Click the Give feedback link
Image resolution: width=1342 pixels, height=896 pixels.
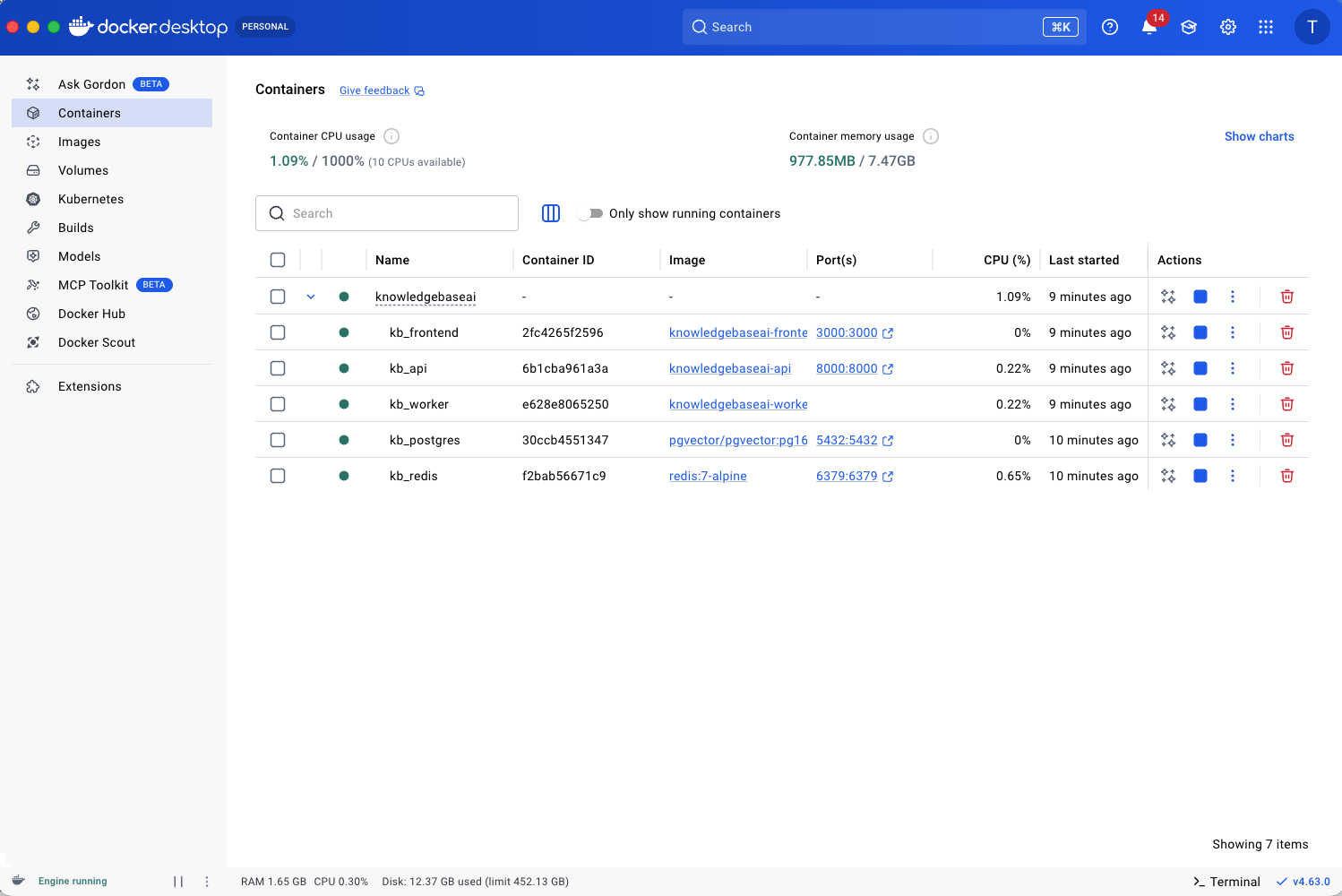tap(382, 90)
